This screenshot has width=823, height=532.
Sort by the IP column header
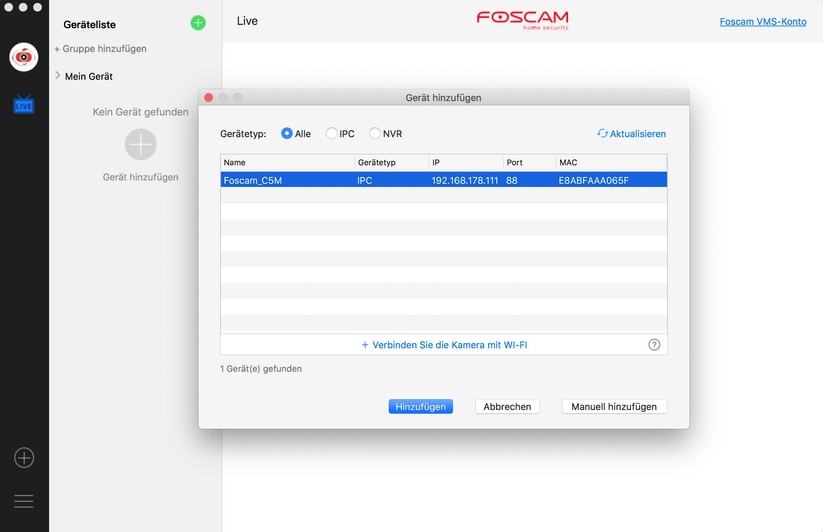point(466,163)
